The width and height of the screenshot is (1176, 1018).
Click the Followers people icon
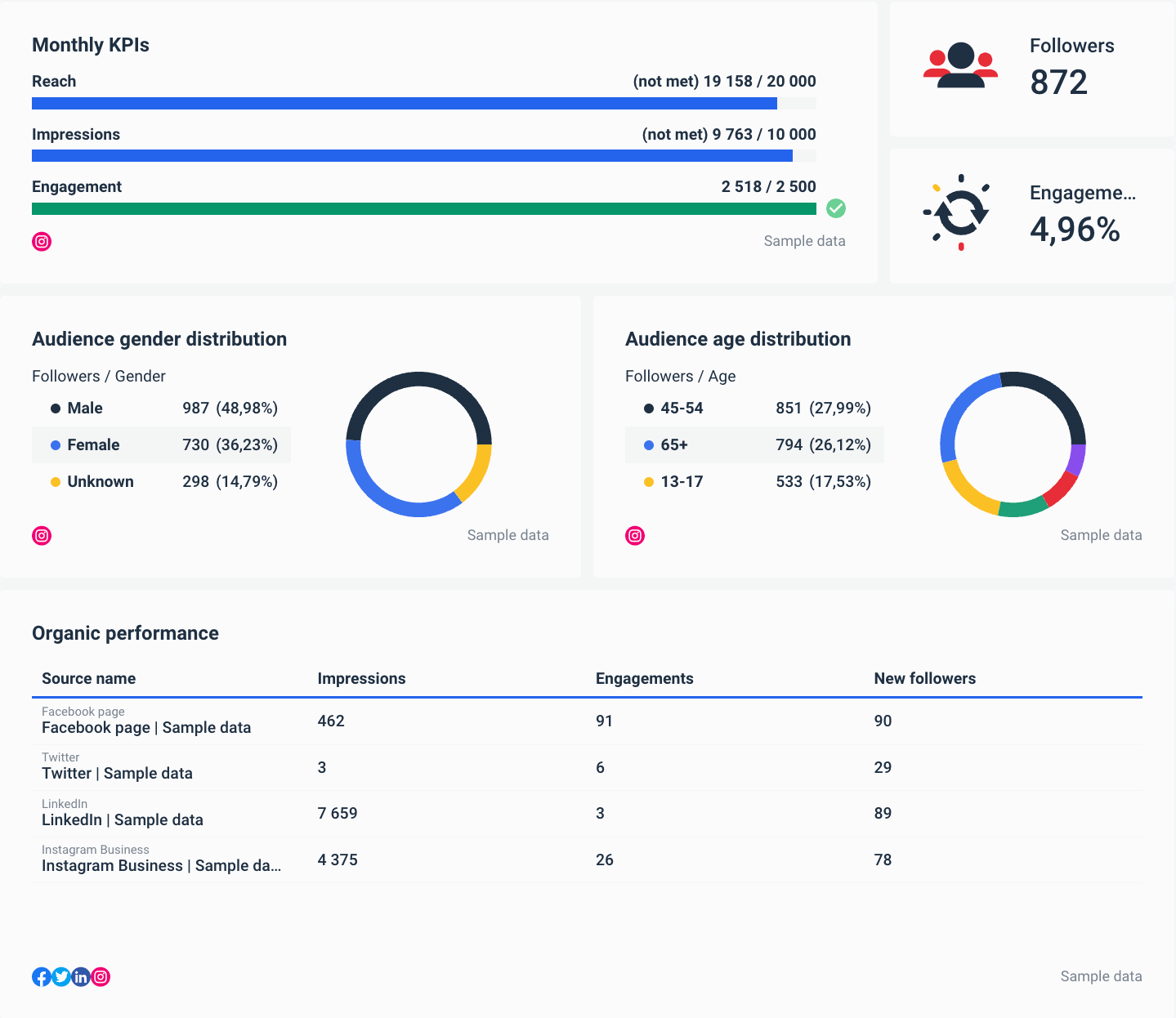click(960, 65)
